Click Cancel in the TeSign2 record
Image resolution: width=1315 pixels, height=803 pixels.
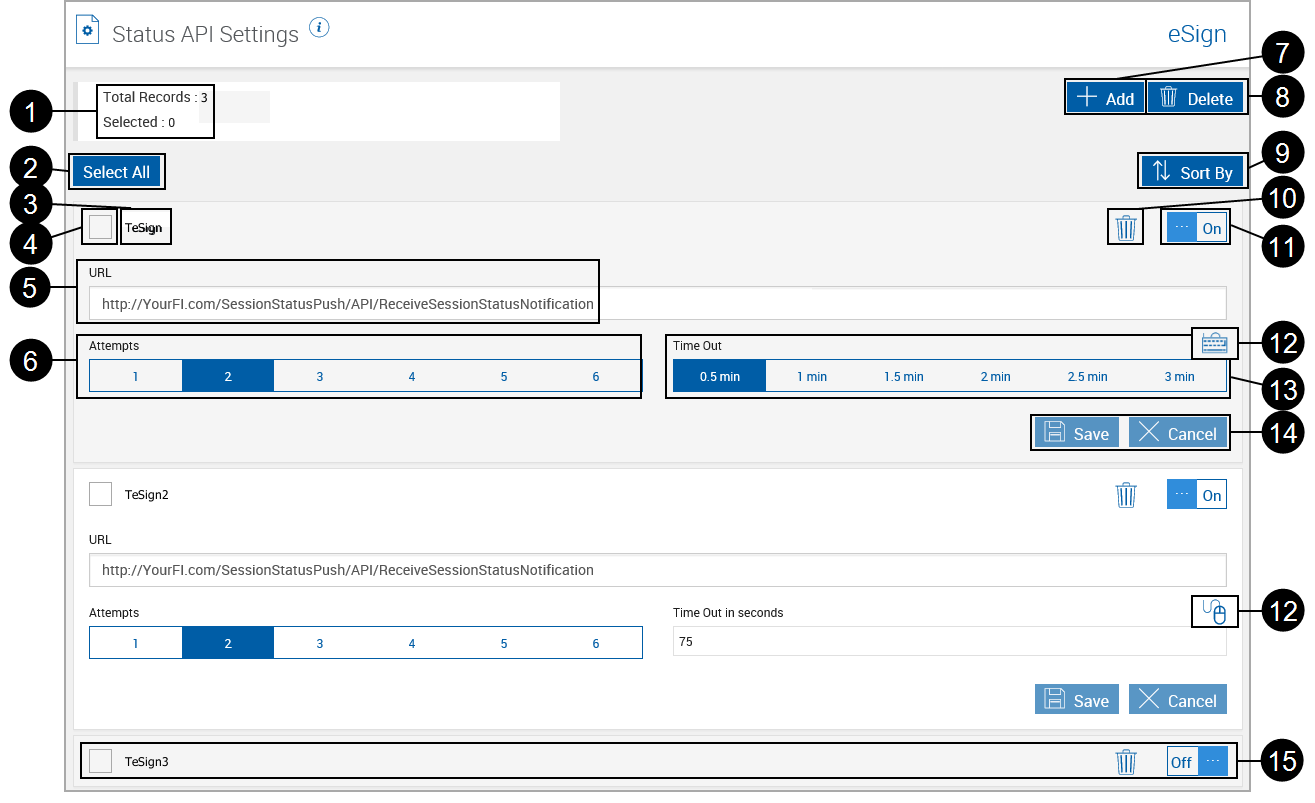click(x=1178, y=699)
